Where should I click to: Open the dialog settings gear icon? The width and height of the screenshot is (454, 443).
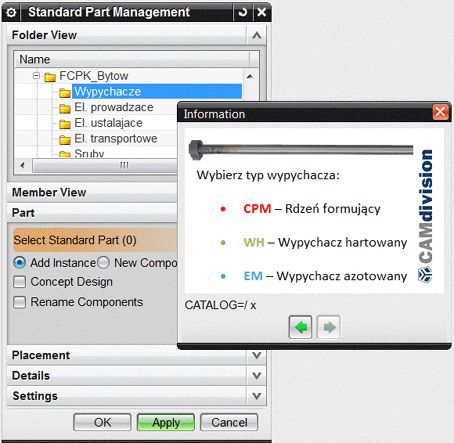pyautogui.click(x=11, y=13)
